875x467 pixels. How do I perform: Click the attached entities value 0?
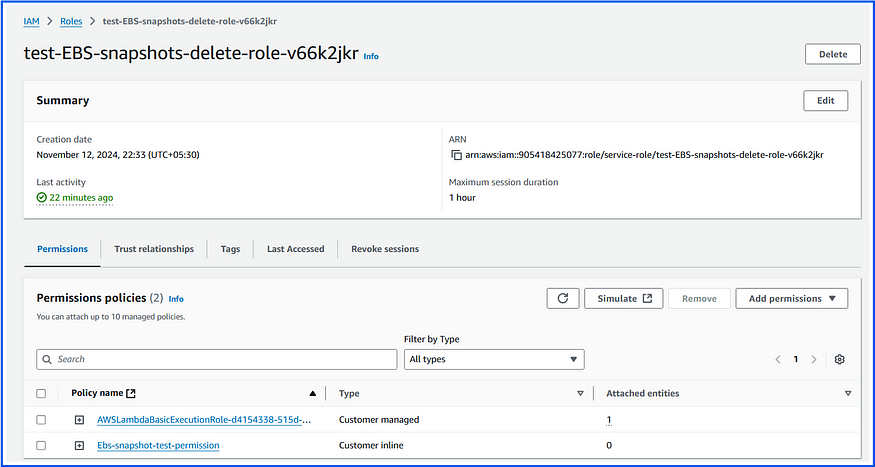pos(609,445)
